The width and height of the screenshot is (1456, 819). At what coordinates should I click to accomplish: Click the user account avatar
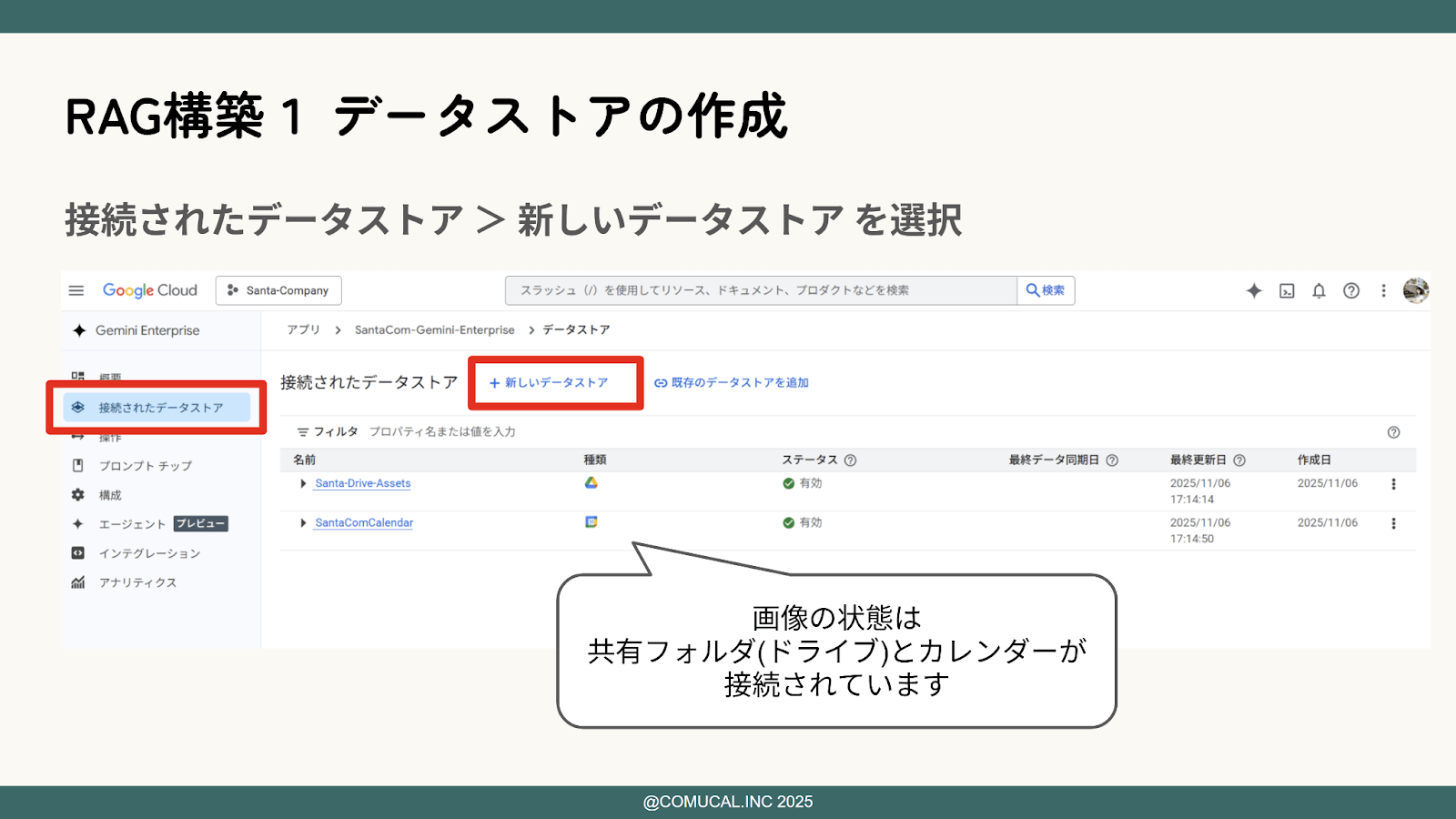click(1415, 290)
